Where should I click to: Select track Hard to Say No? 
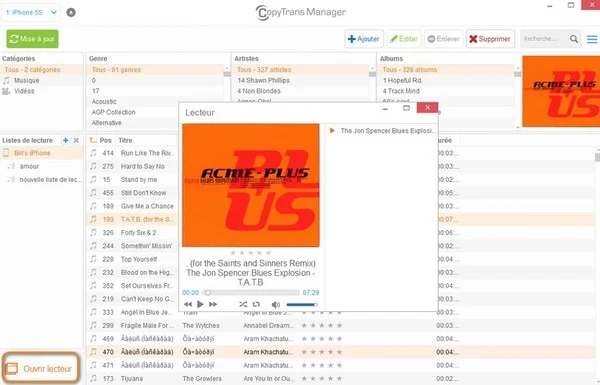pyautogui.click(x=142, y=166)
